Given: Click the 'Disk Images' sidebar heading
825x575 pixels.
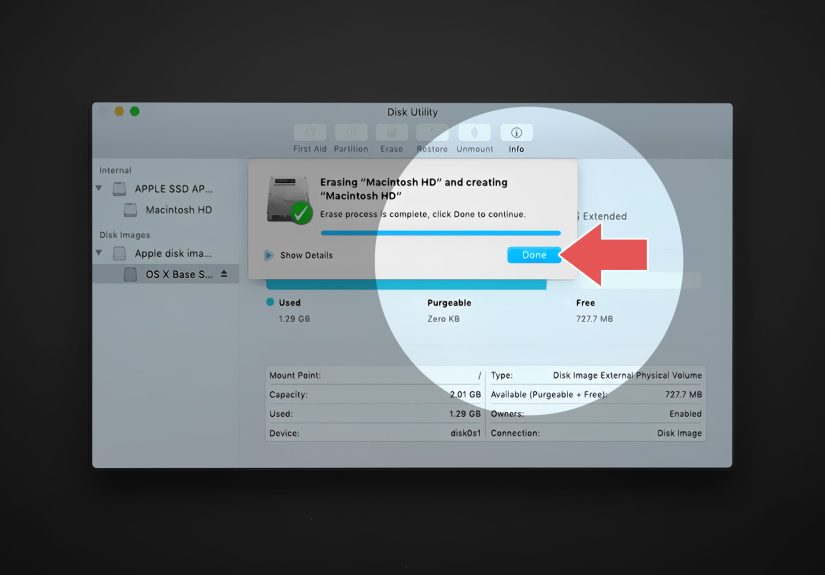Looking at the screenshot, I should click(125, 235).
